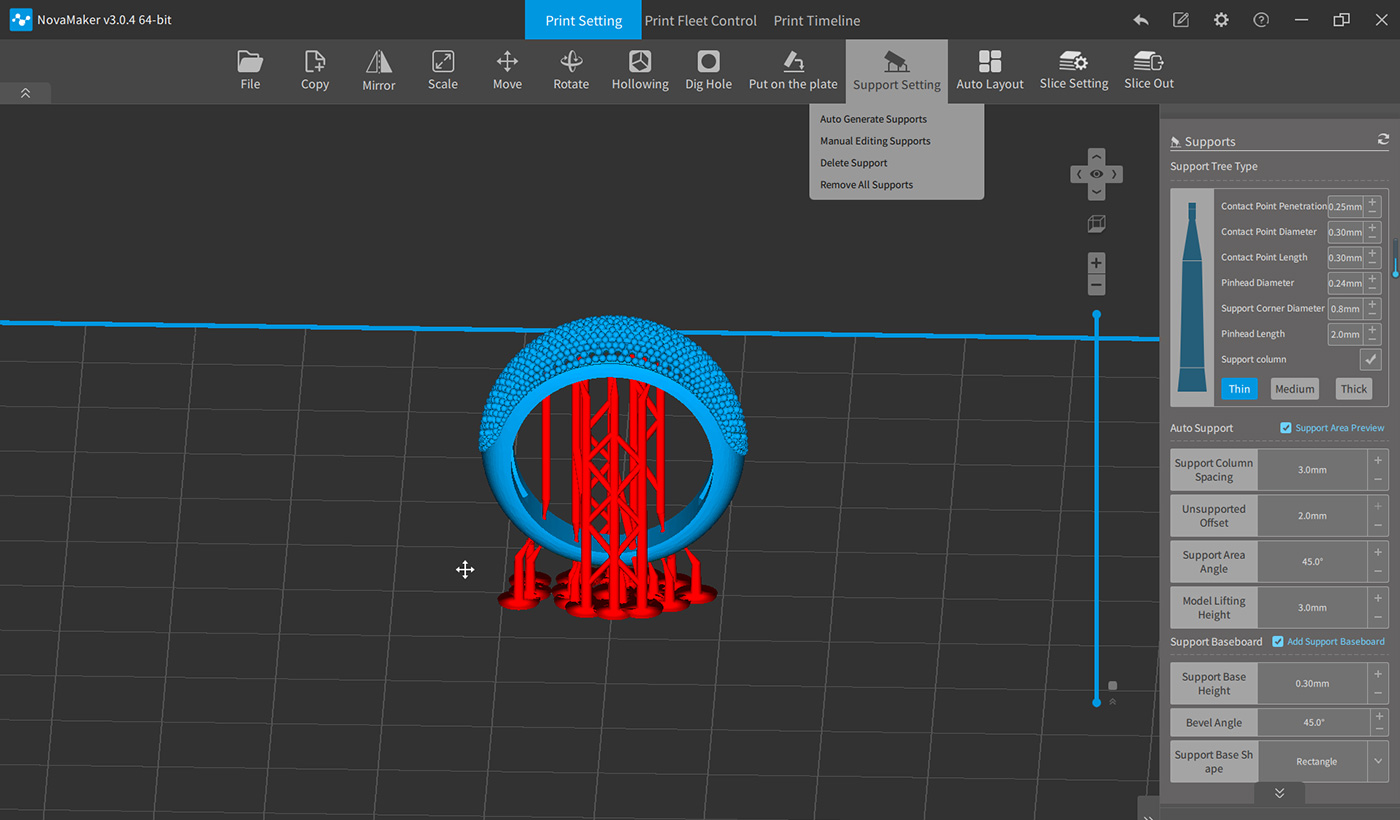This screenshot has width=1400, height=820.
Task: Click the layer slider top handle
Action: [1096, 315]
